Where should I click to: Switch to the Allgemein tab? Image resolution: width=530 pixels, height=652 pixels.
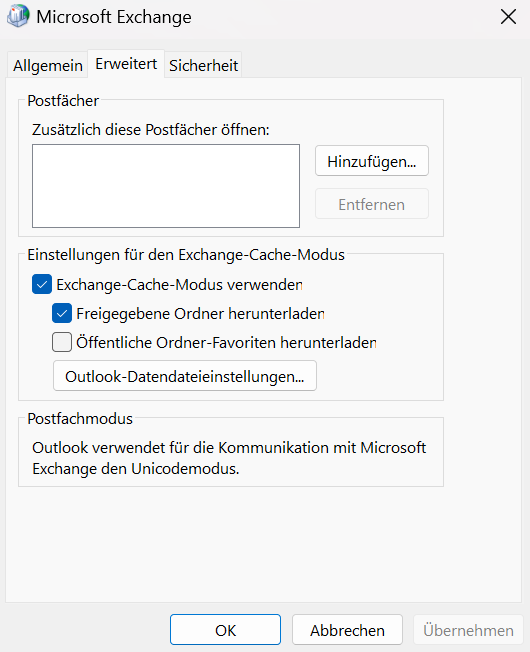click(48, 65)
